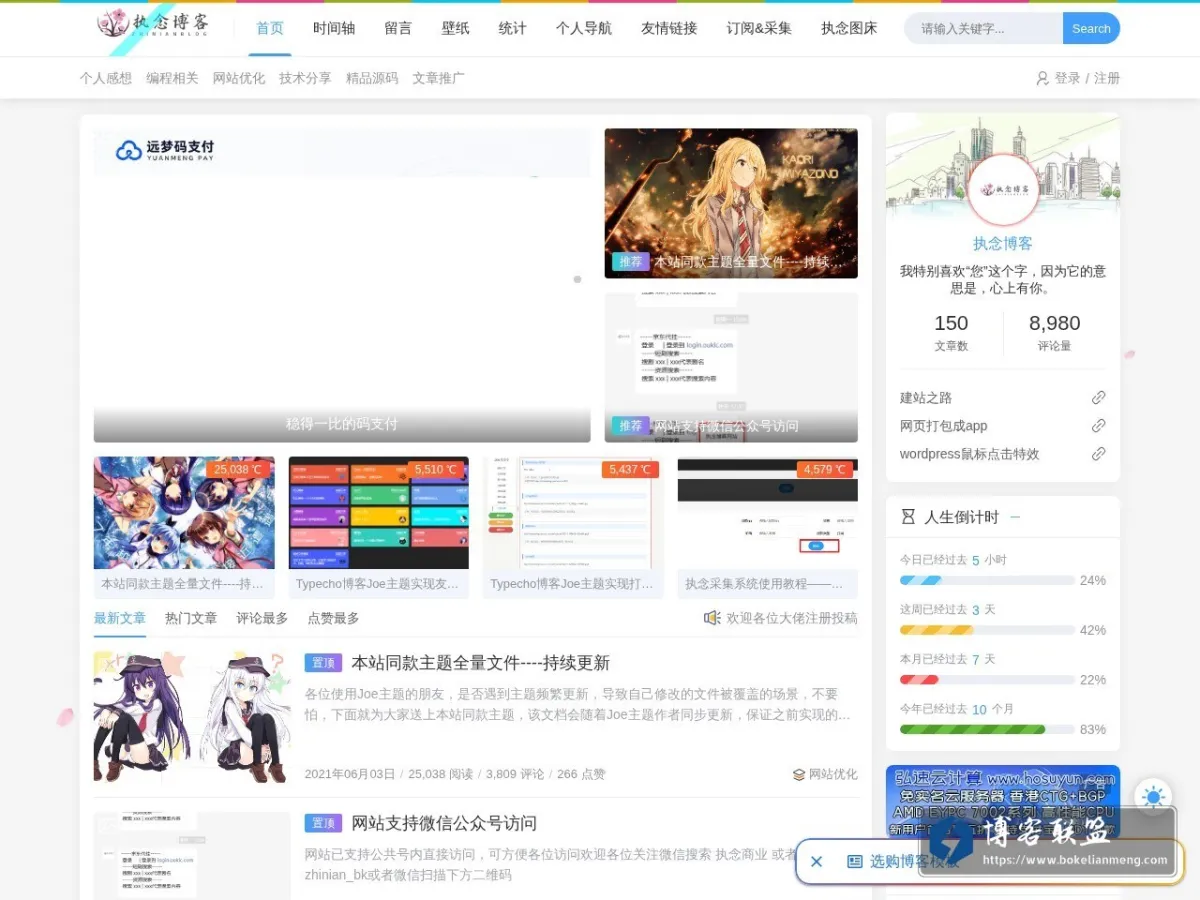Click the 执念博客 author name
Viewport: 1200px width, 900px height.
pos(1003,243)
